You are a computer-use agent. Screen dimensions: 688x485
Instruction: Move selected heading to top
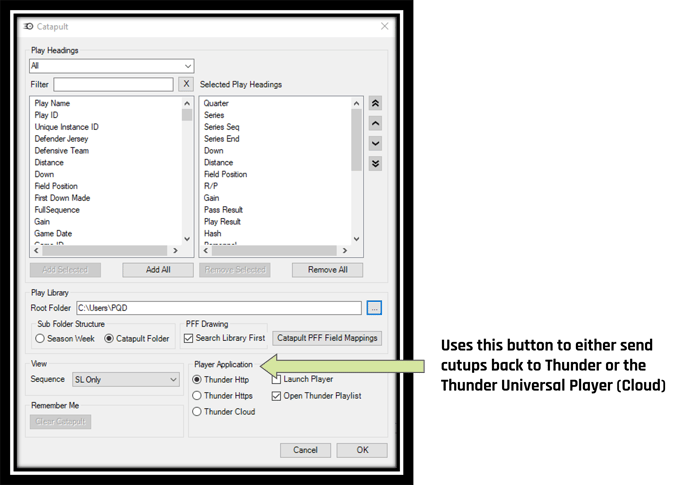click(375, 104)
